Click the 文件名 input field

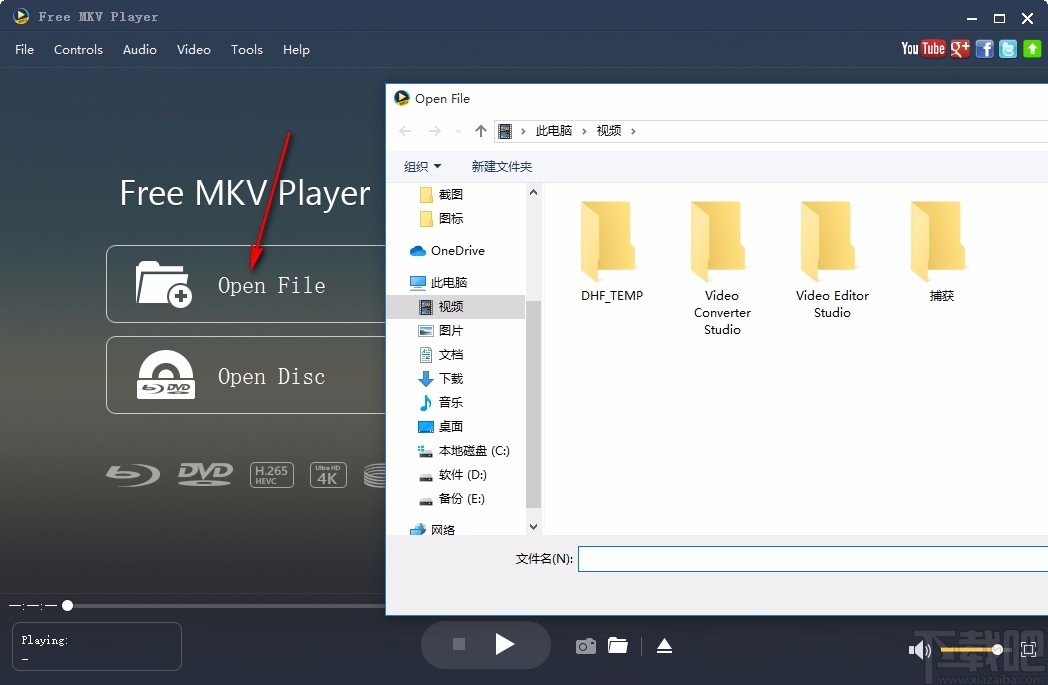(x=813, y=559)
